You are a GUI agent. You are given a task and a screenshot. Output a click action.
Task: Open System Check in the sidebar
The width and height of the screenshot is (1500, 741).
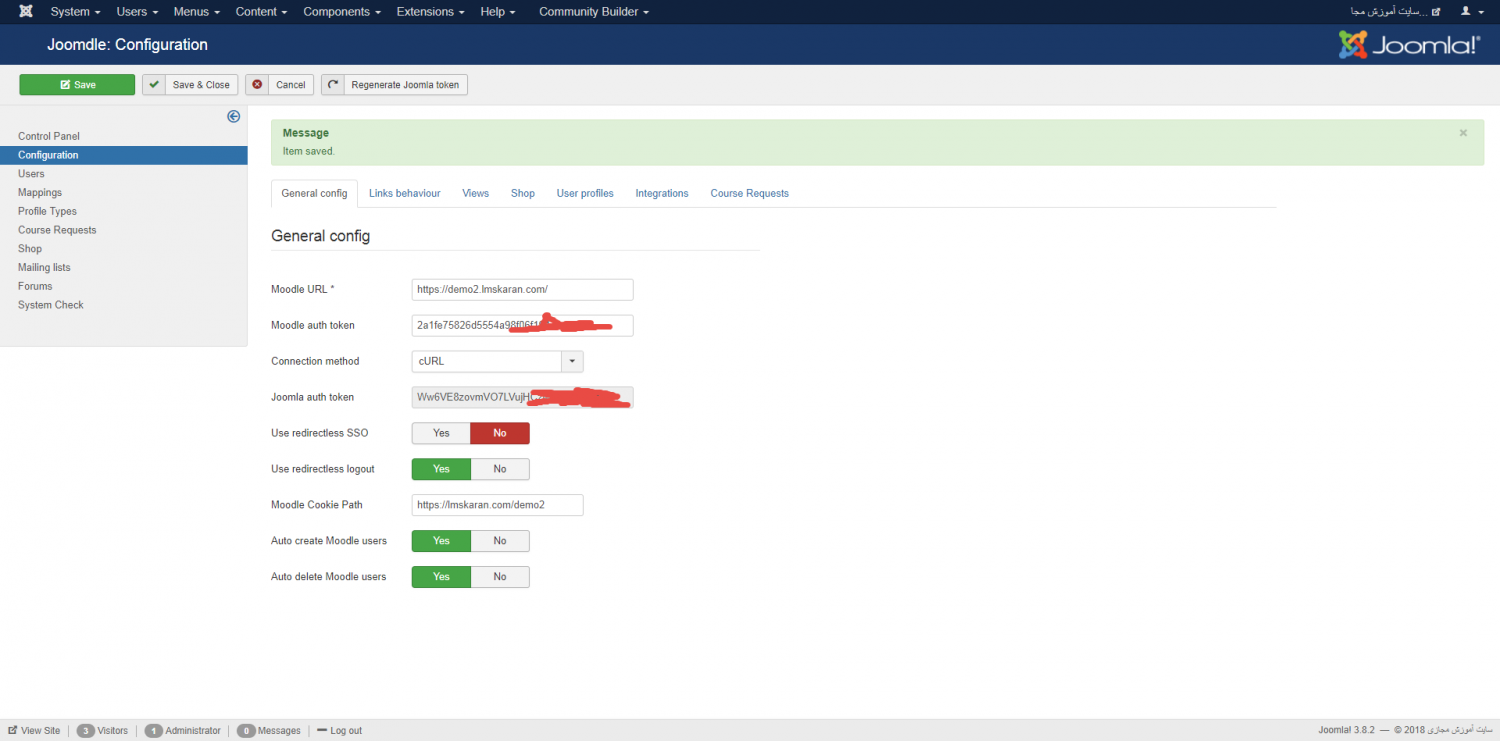[x=51, y=305]
